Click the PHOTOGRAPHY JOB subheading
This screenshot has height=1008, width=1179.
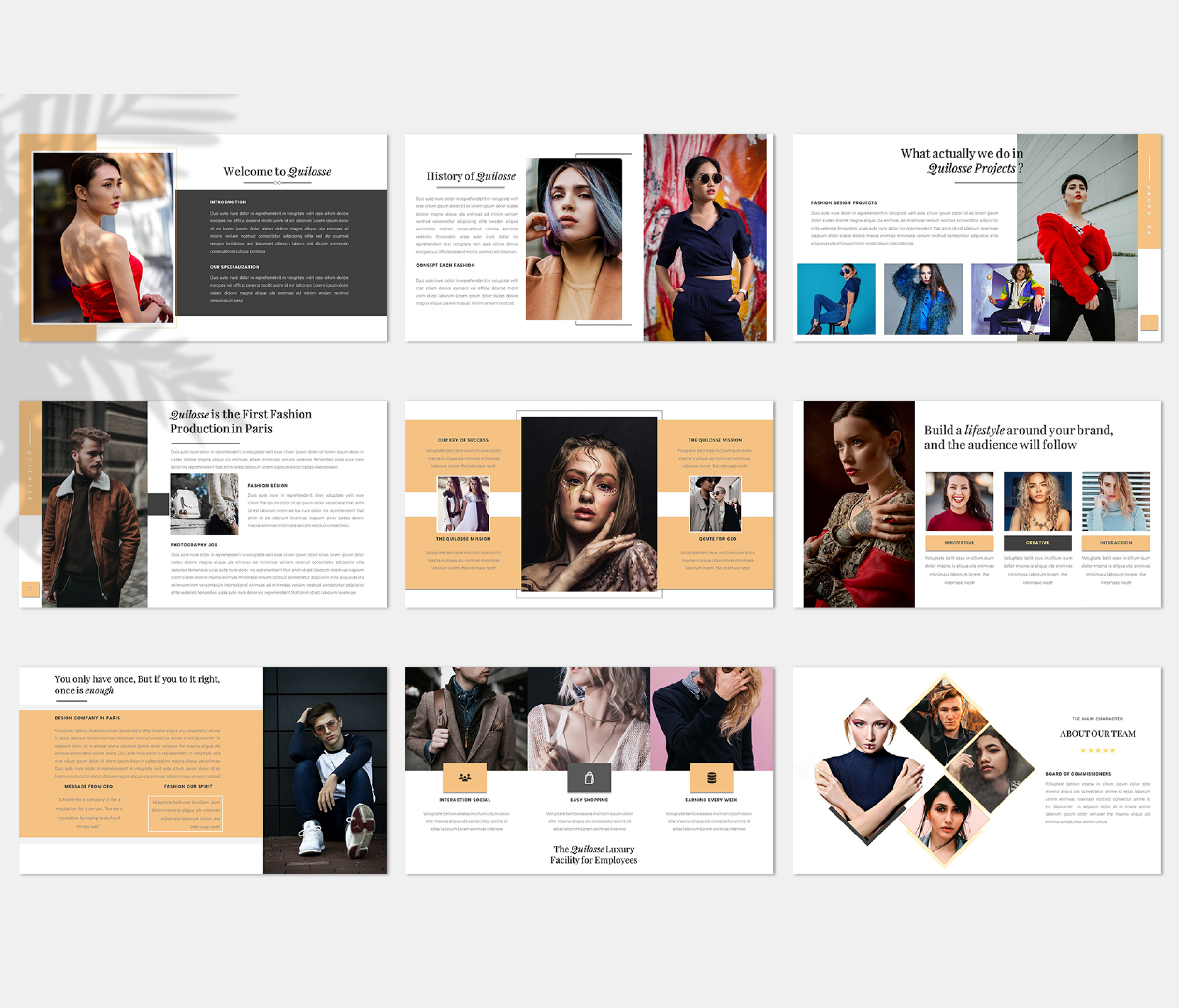pos(194,545)
